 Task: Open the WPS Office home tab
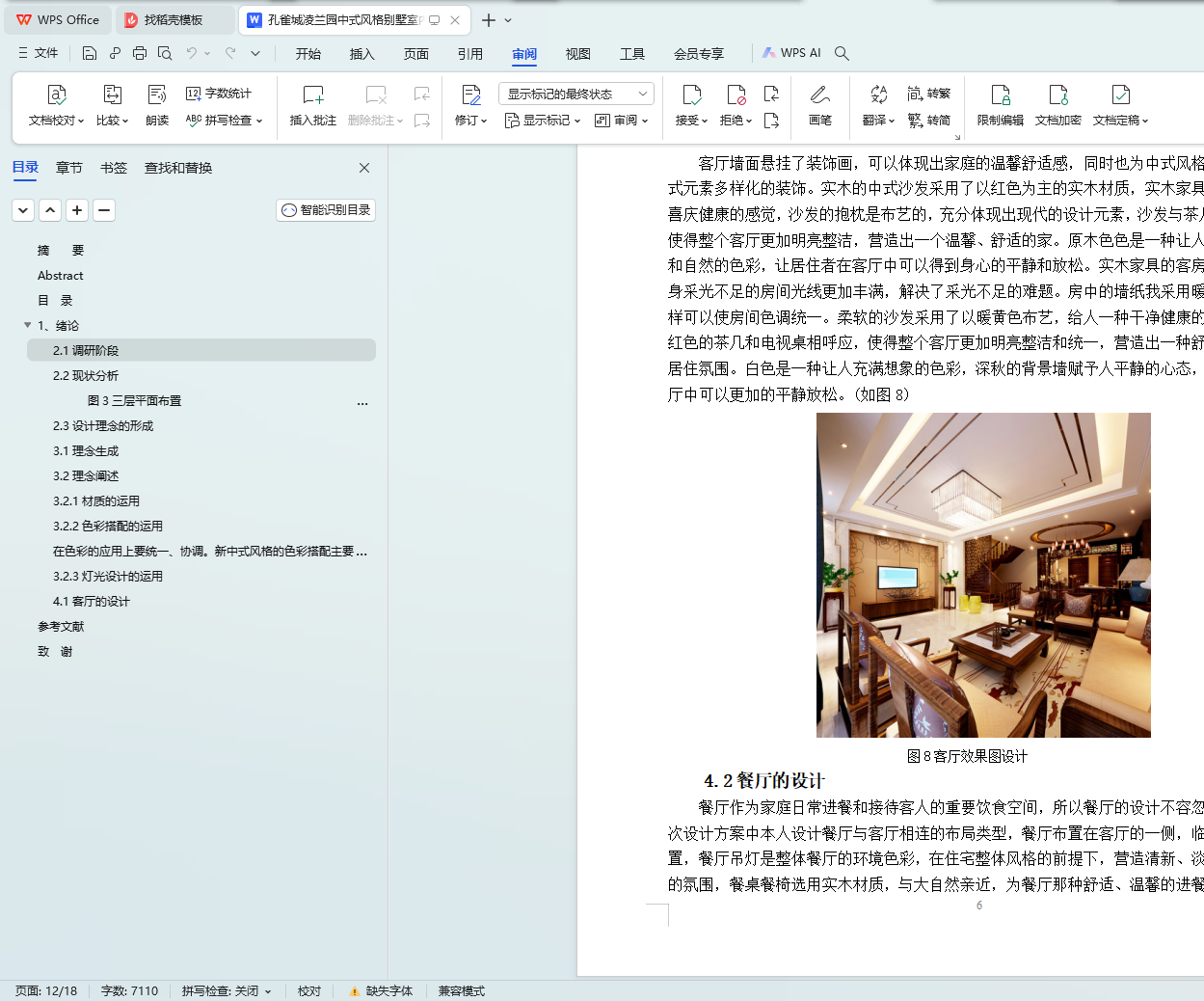pos(58,20)
